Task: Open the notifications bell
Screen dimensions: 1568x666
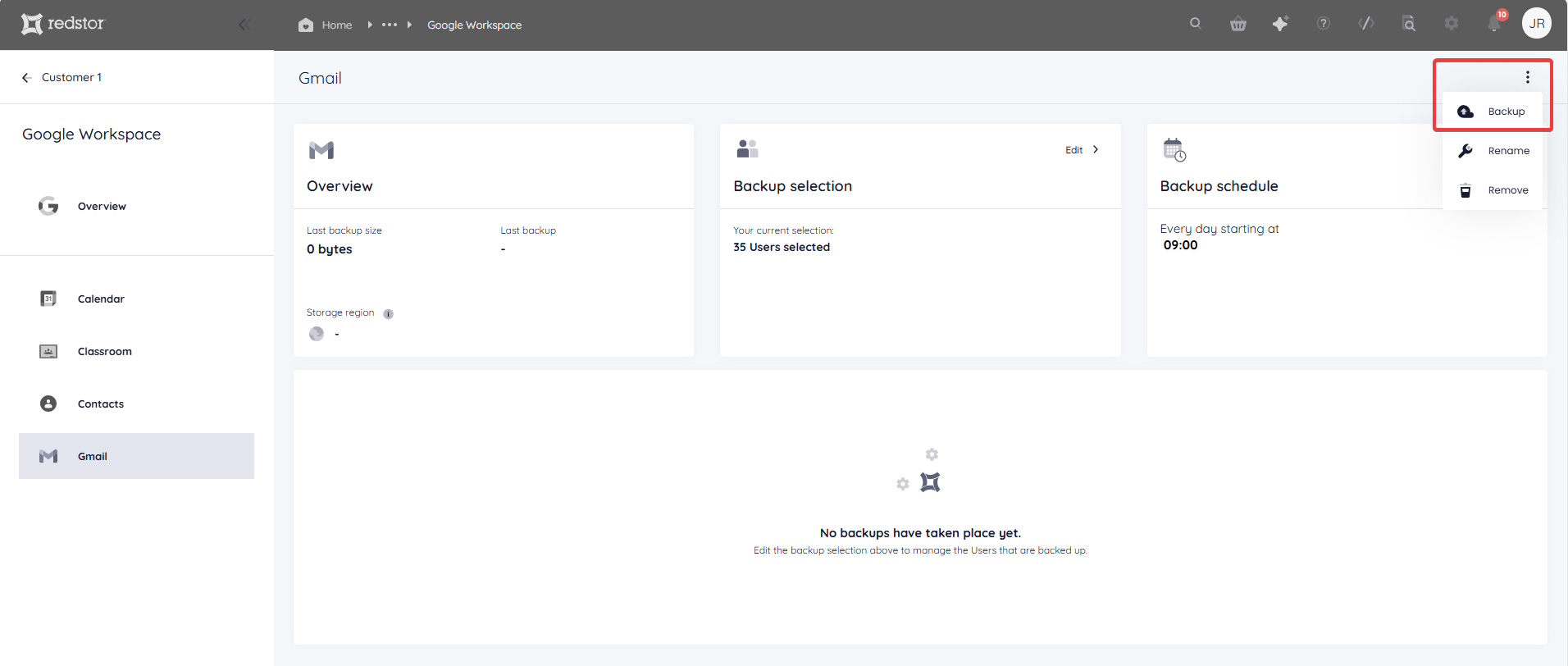Action: click(x=1494, y=24)
